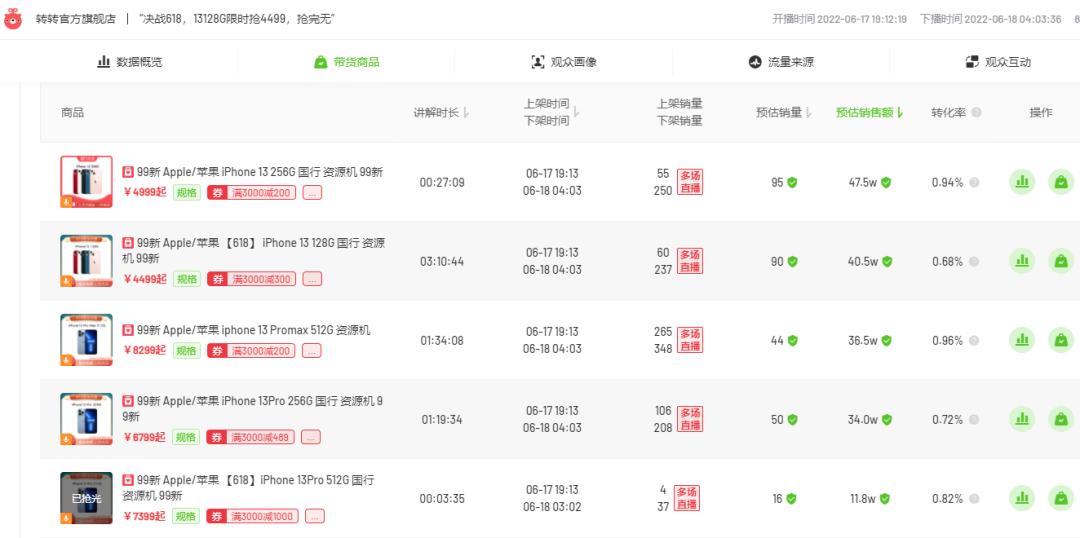Click verified shield next to 90 sales
Viewport: 1080px width, 538px height.
click(793, 262)
